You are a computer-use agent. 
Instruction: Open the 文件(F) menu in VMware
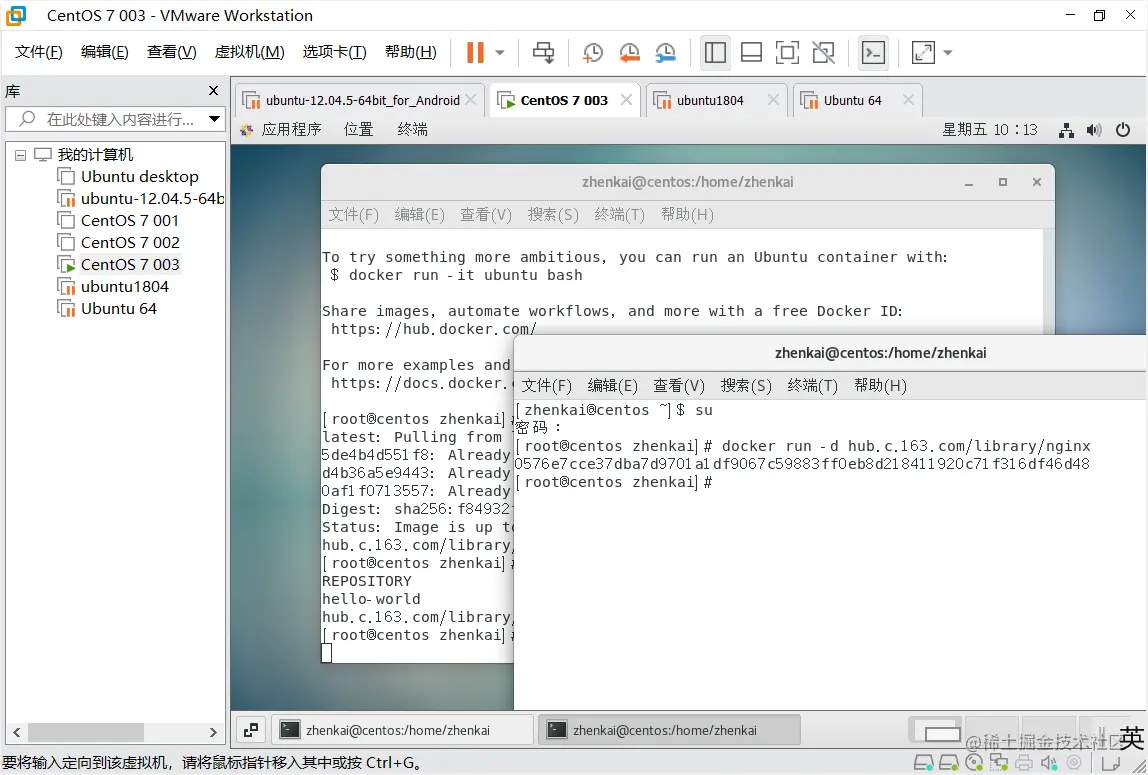click(39, 52)
